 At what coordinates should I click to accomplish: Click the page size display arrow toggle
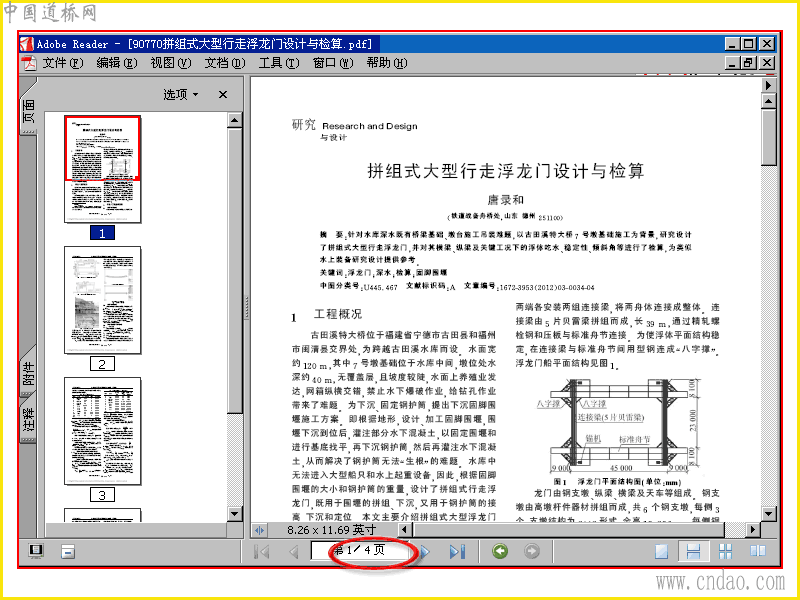click(x=259, y=530)
